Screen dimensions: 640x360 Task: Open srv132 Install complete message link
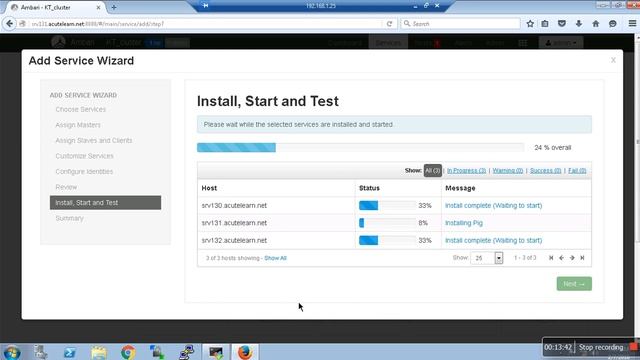[x=493, y=240]
